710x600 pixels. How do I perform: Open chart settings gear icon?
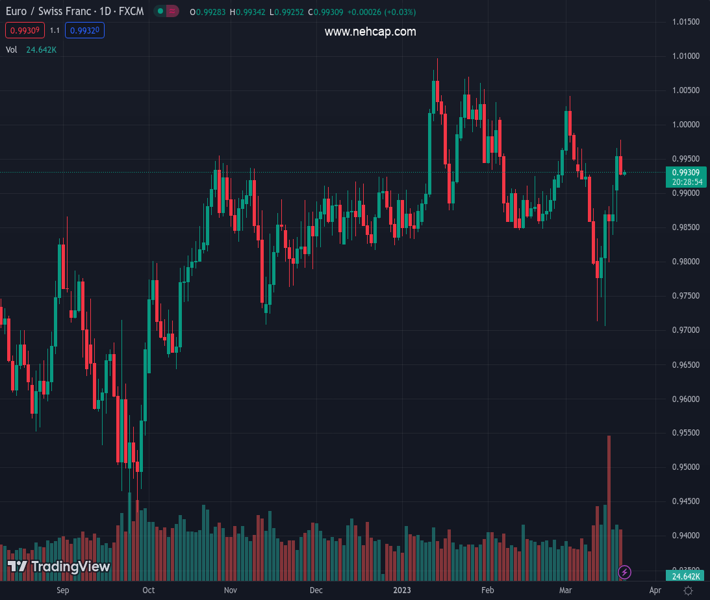(688, 591)
